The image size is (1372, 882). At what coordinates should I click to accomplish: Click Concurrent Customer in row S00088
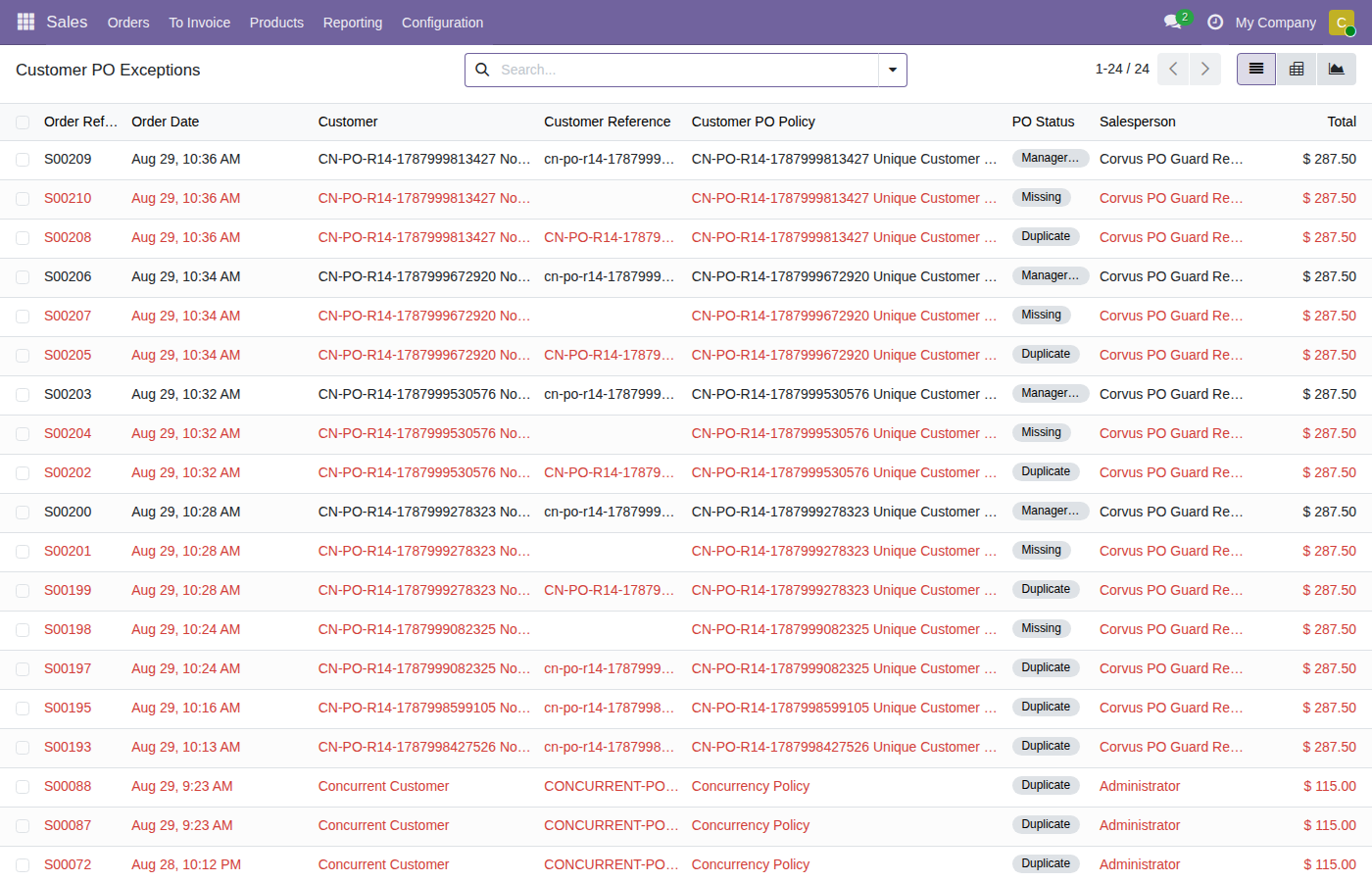tap(383, 786)
